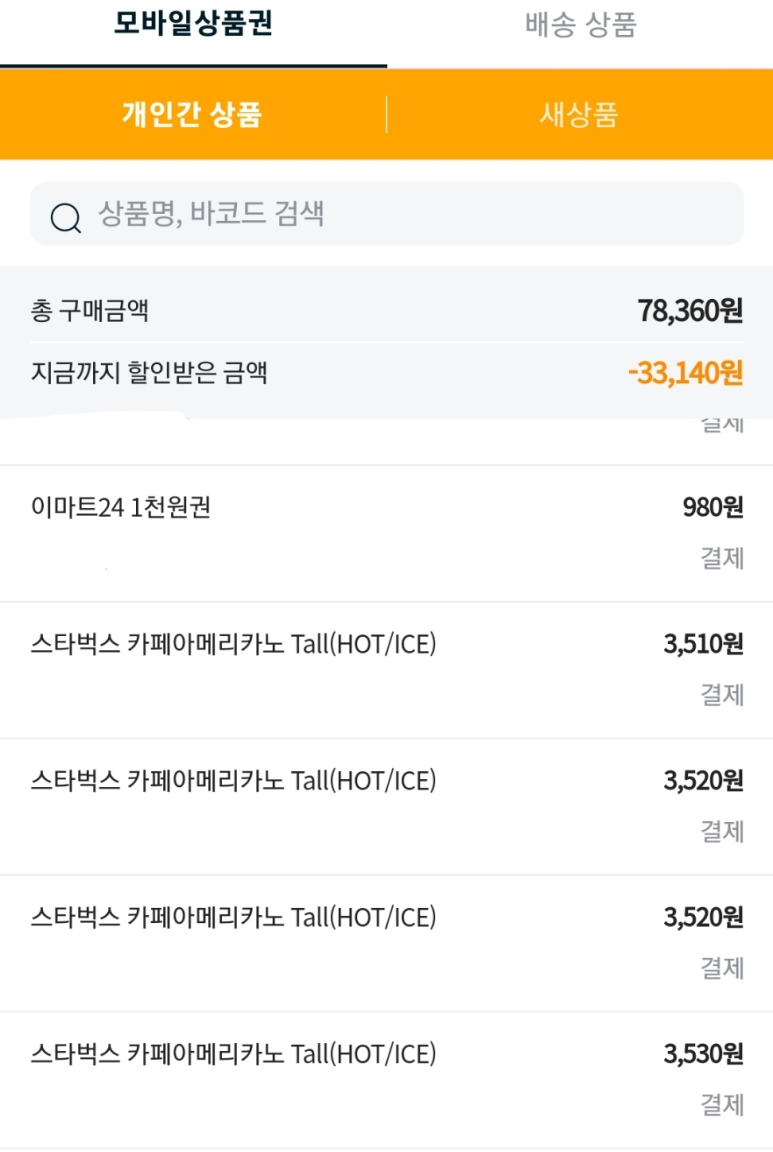Switch to the 모바일상품권 tab

[193, 25]
